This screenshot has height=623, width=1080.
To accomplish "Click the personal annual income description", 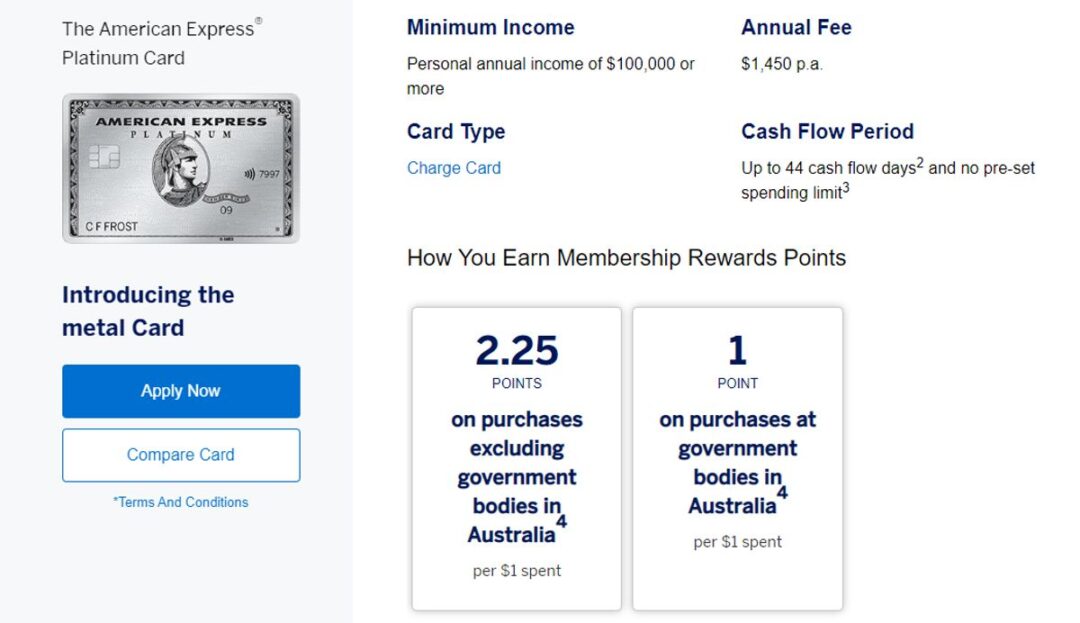I will pos(549,75).
